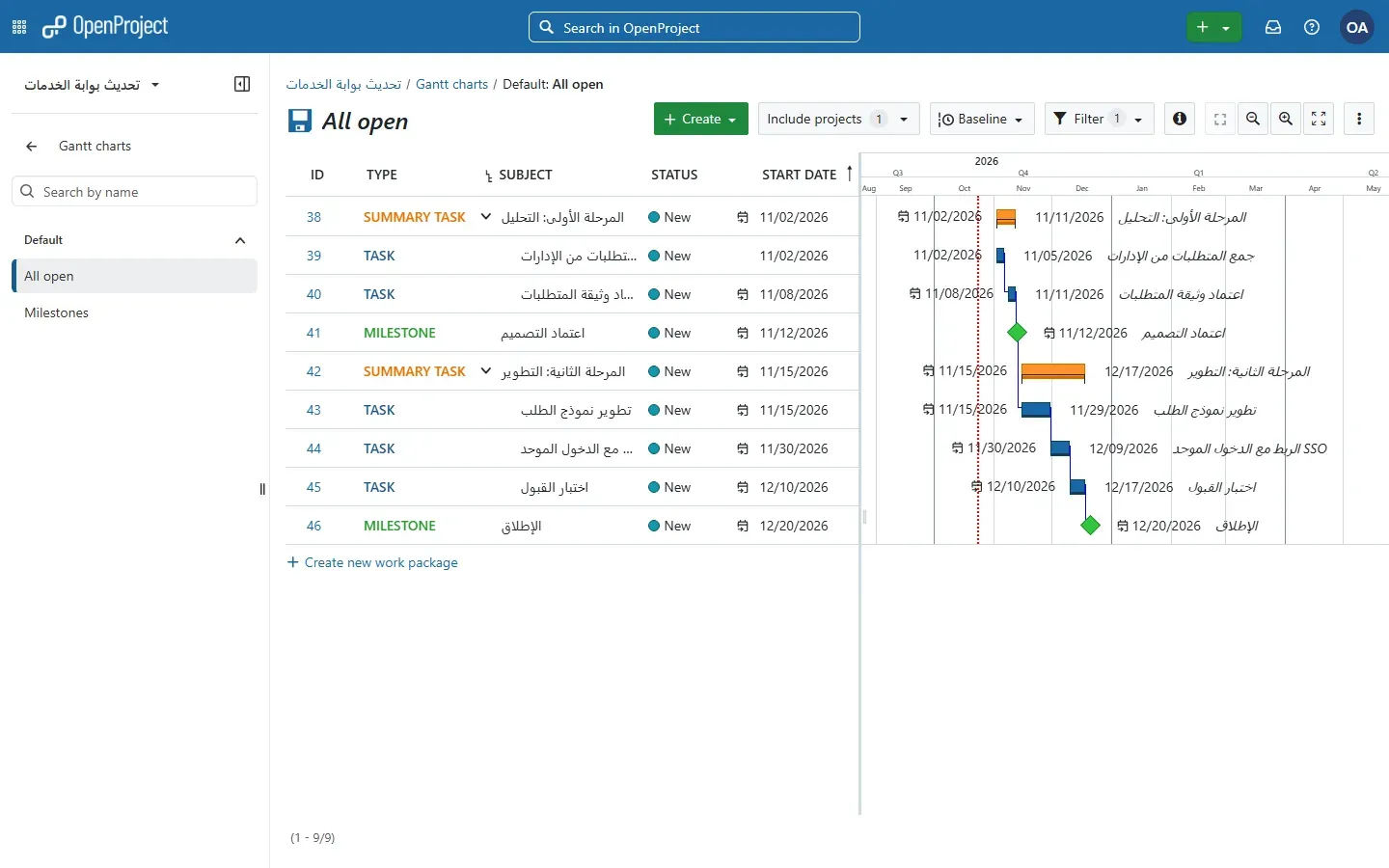Viewport: 1389px width, 868px height.
Task: Open the modules grid menu icon
Action: click(x=19, y=28)
